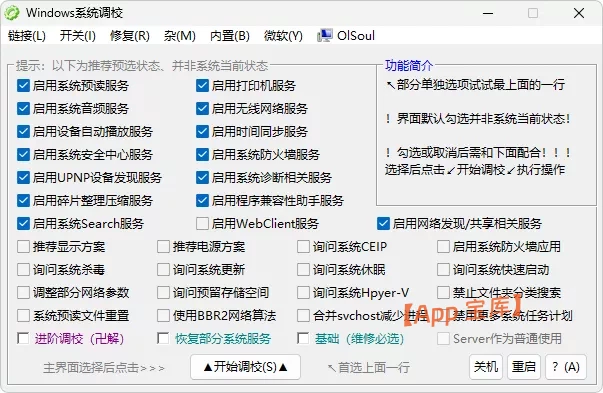603x393 pixels.
Task: Open the 开关(I) menu
Action: (x=77, y=36)
